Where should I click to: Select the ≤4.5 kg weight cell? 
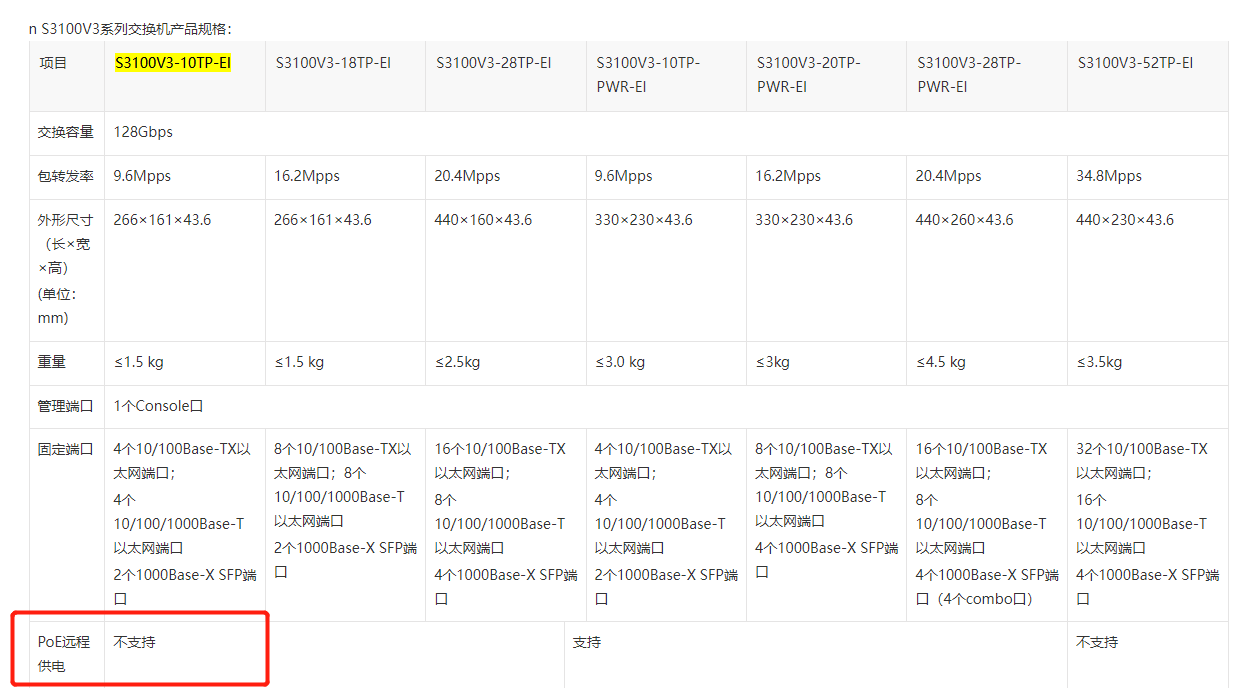pyautogui.click(x=941, y=362)
